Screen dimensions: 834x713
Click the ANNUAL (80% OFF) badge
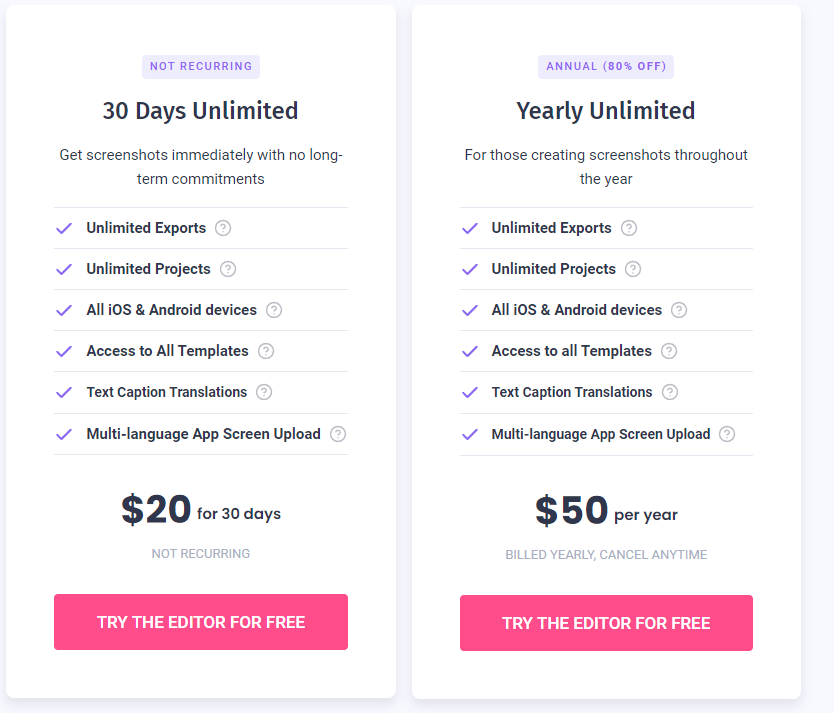pos(606,67)
